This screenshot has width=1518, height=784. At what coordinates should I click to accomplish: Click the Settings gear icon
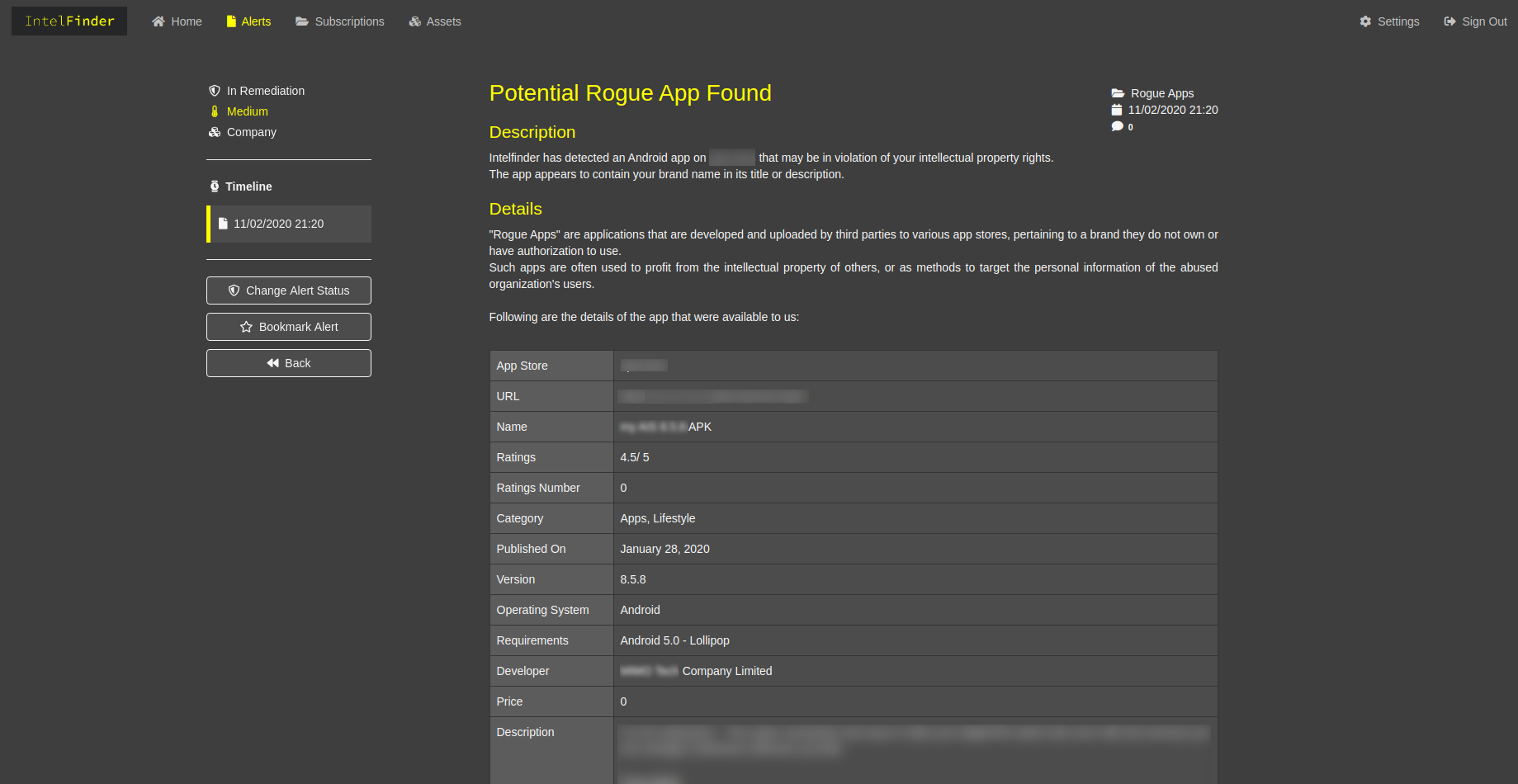pos(1365,21)
